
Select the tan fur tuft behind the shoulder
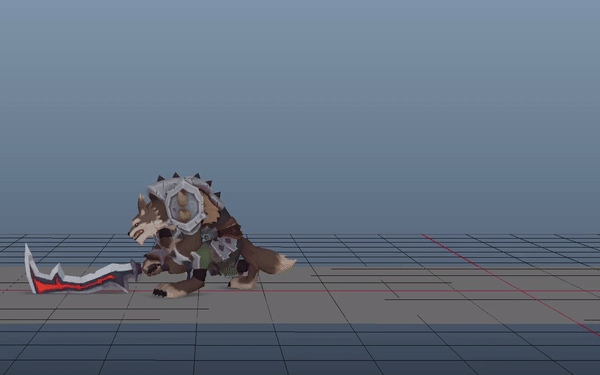click(212, 209)
